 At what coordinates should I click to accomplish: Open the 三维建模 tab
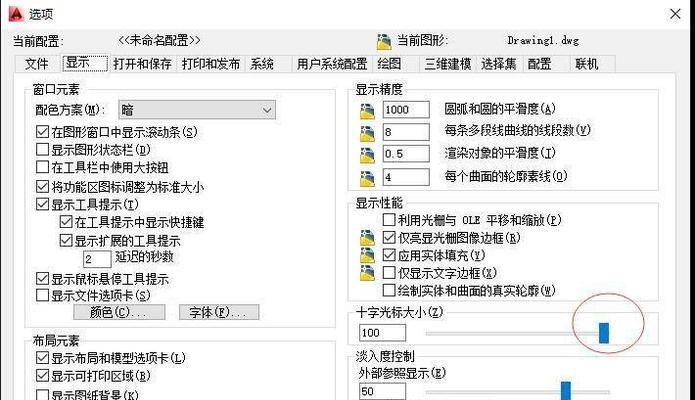tap(448, 64)
